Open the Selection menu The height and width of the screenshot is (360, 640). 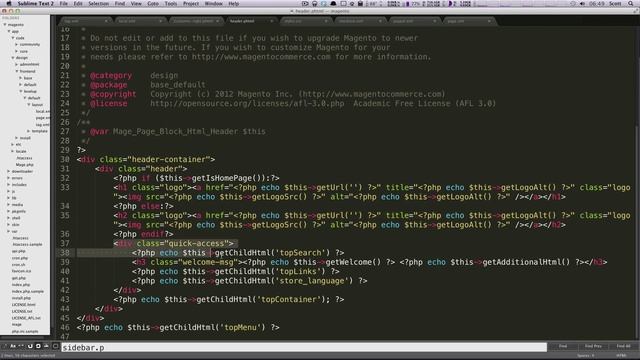pyautogui.click(x=99, y=3)
